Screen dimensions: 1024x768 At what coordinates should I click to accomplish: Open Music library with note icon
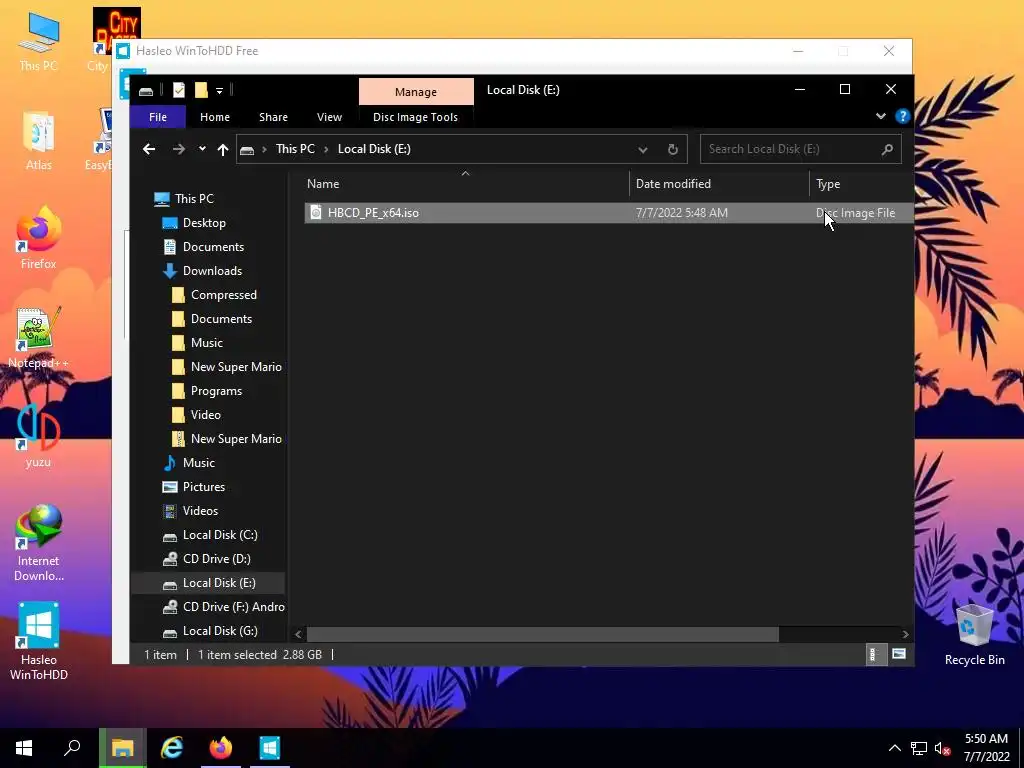199,463
